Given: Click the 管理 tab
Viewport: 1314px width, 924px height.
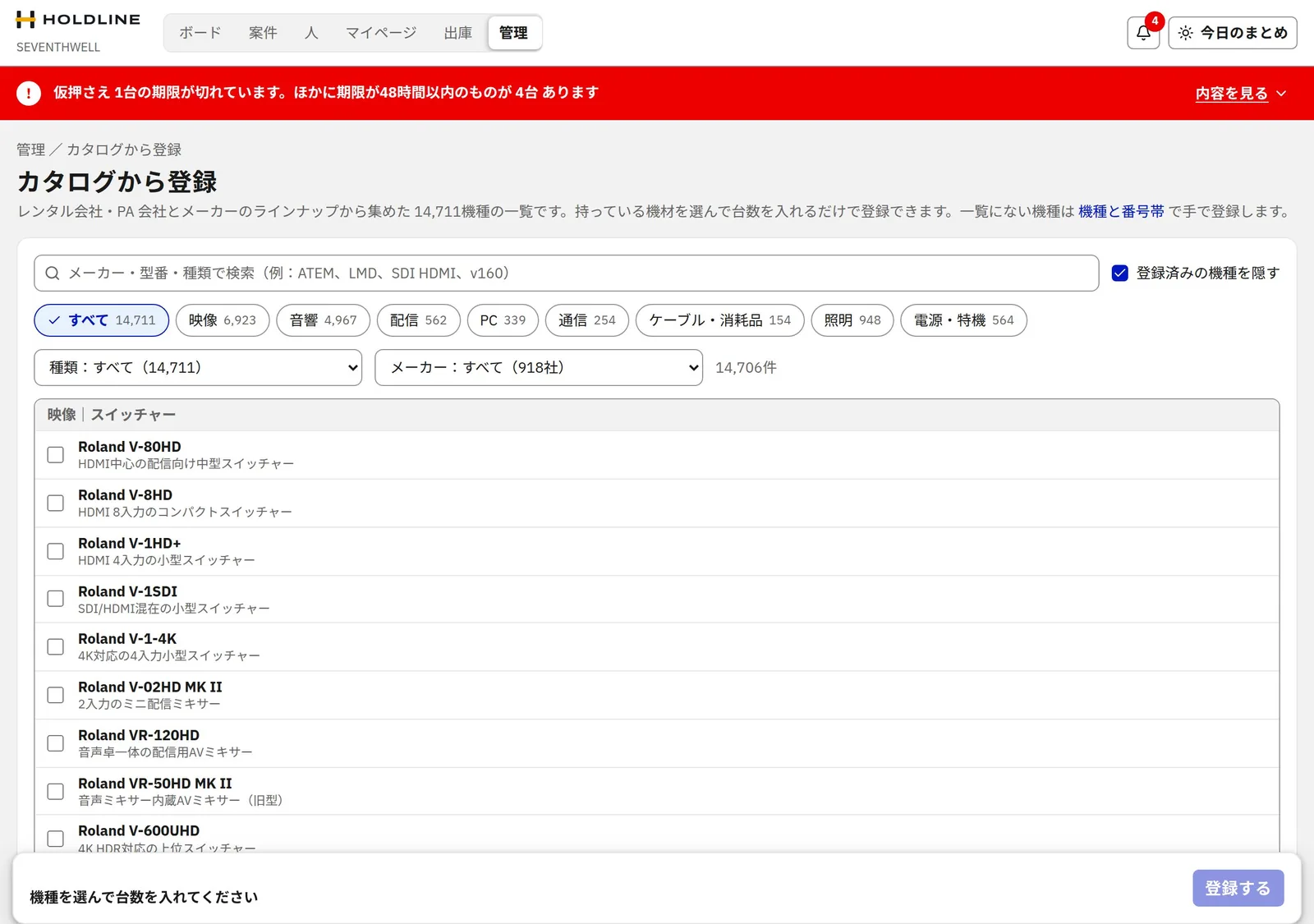Looking at the screenshot, I should click(514, 33).
